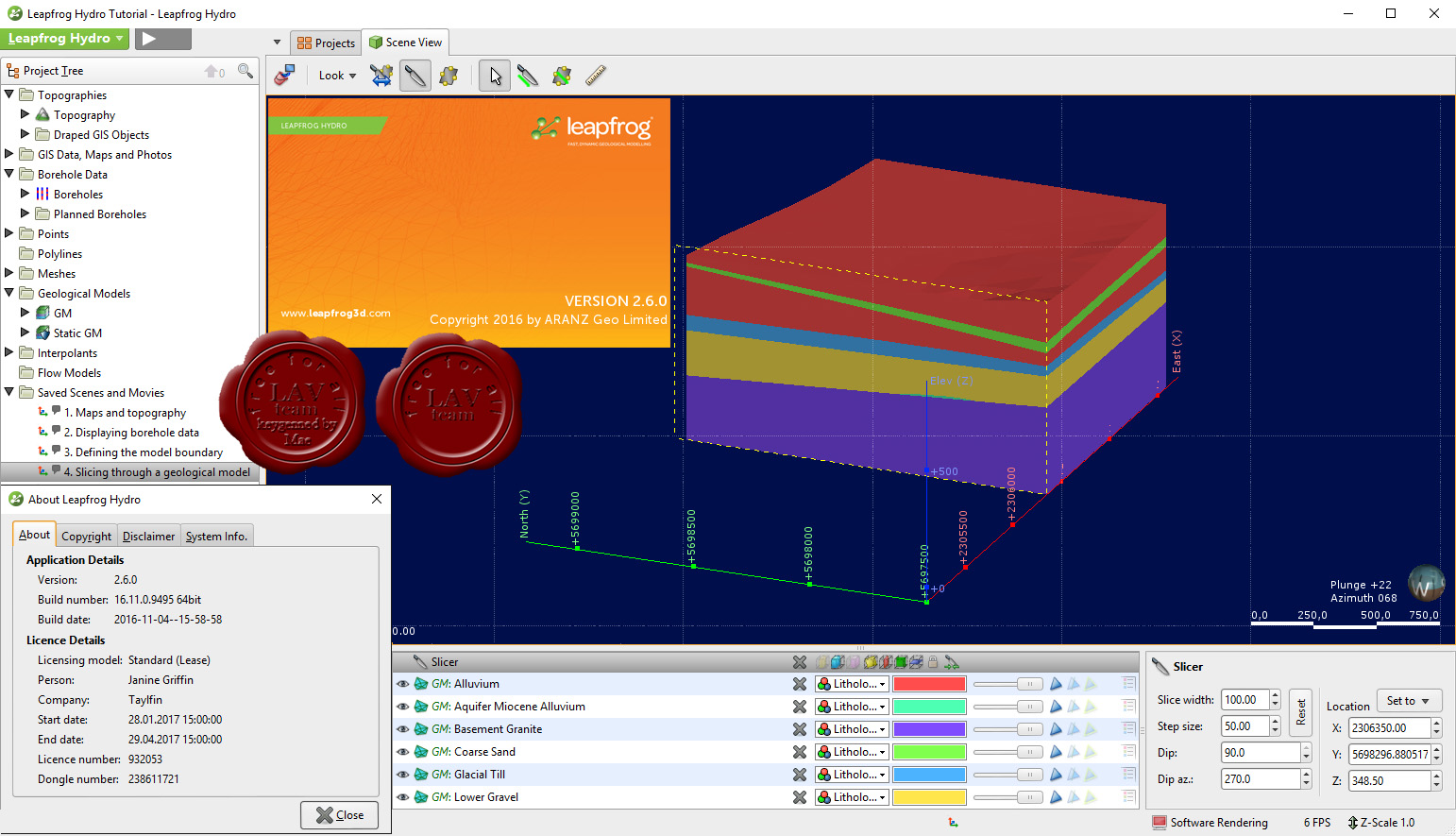This screenshot has width=1456, height=836.
Task: Expand the GM geological model node
Action: coord(25,313)
